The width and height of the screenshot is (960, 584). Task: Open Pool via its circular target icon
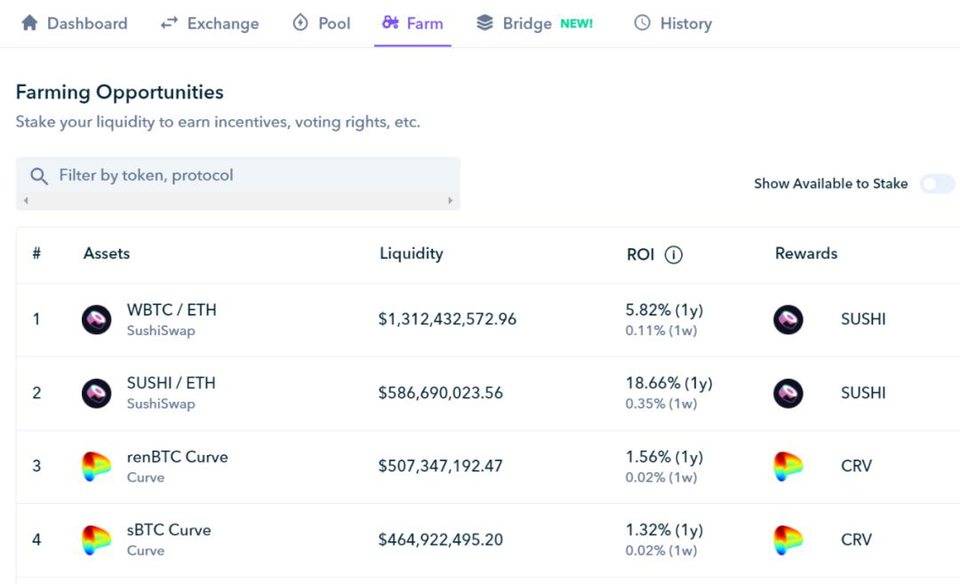pyautogui.click(x=298, y=23)
